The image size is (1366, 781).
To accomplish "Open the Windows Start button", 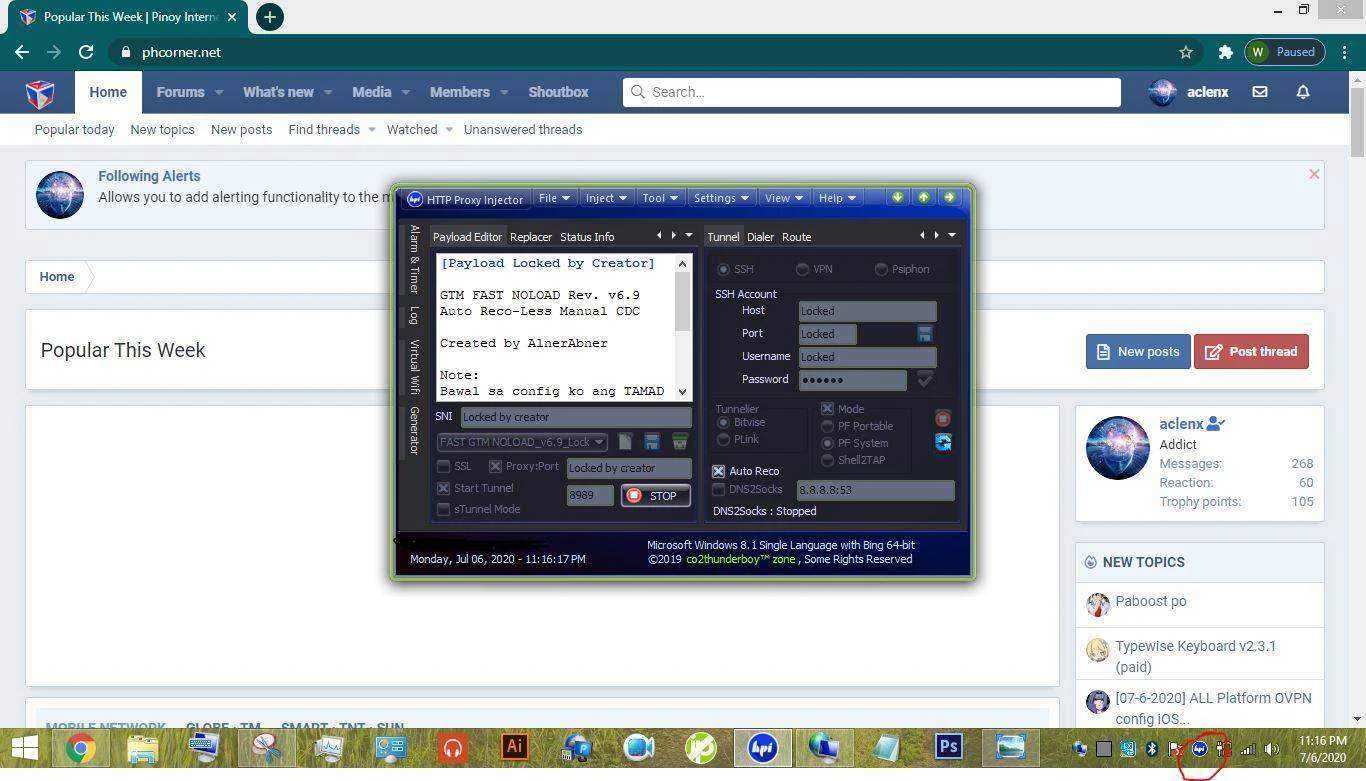I will 24,748.
